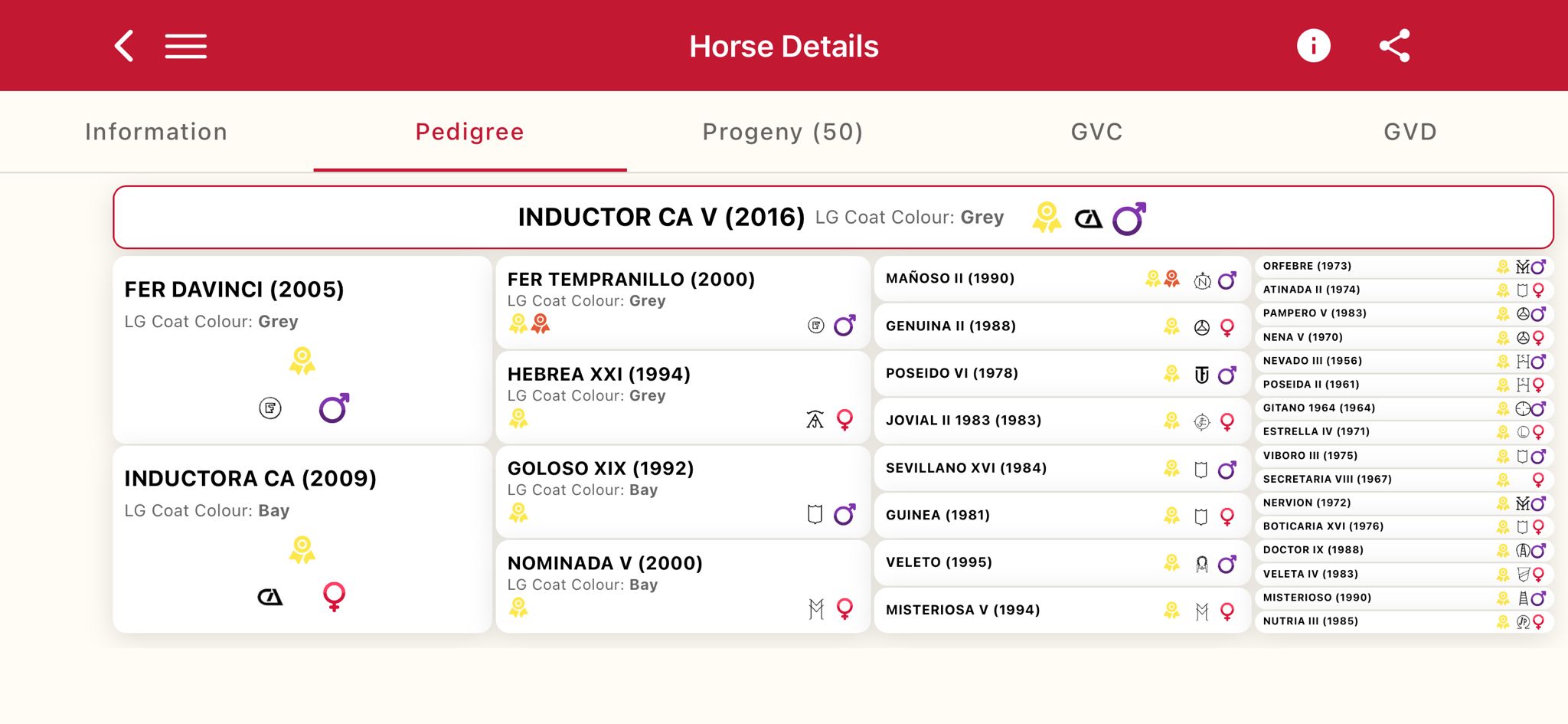Open GOLOSO XIX (1992) pedigree entry
The height and width of the screenshot is (724, 1568).
600,469
